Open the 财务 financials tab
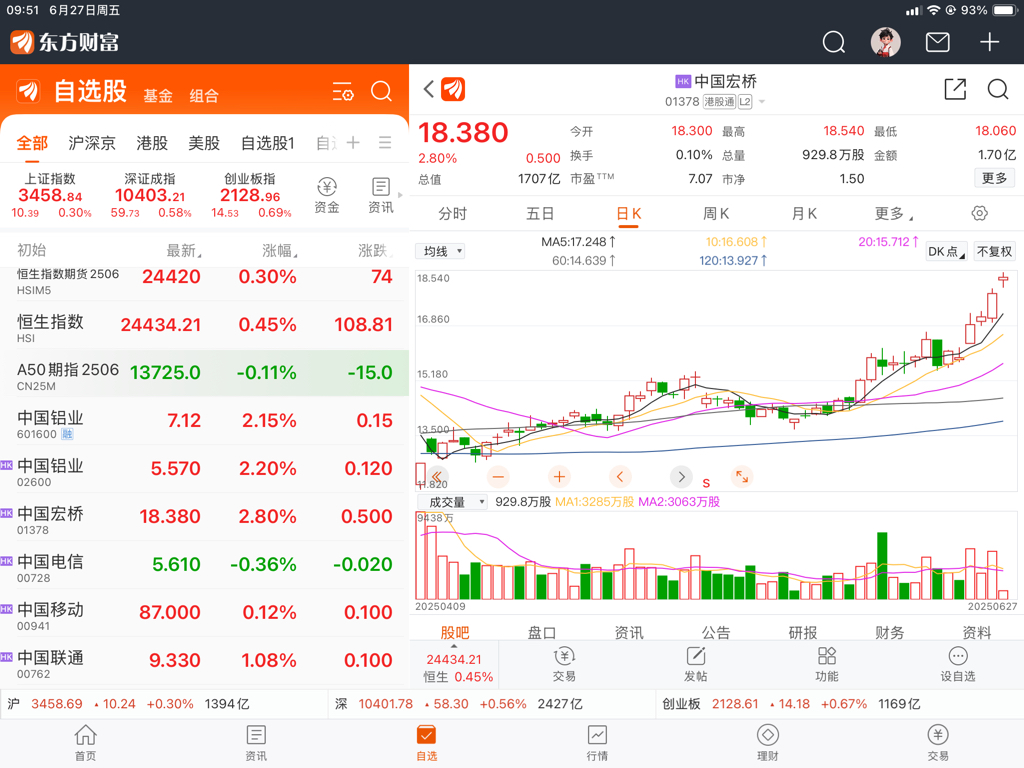The height and width of the screenshot is (768, 1024). click(889, 632)
